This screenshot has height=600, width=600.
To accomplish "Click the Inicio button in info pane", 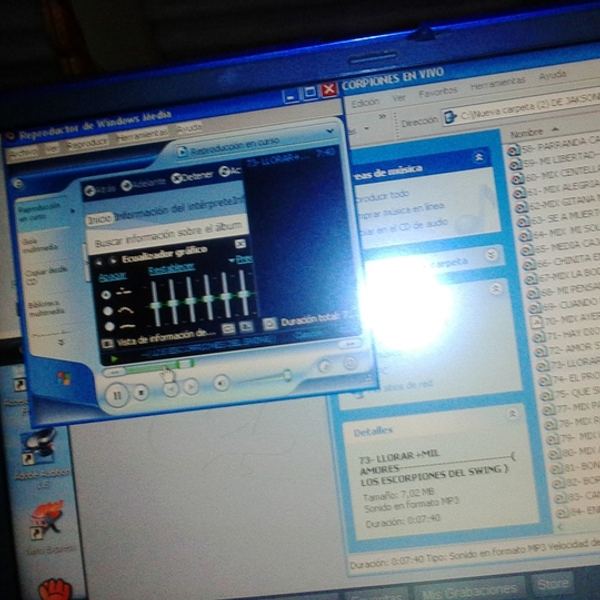I will tap(100, 219).
